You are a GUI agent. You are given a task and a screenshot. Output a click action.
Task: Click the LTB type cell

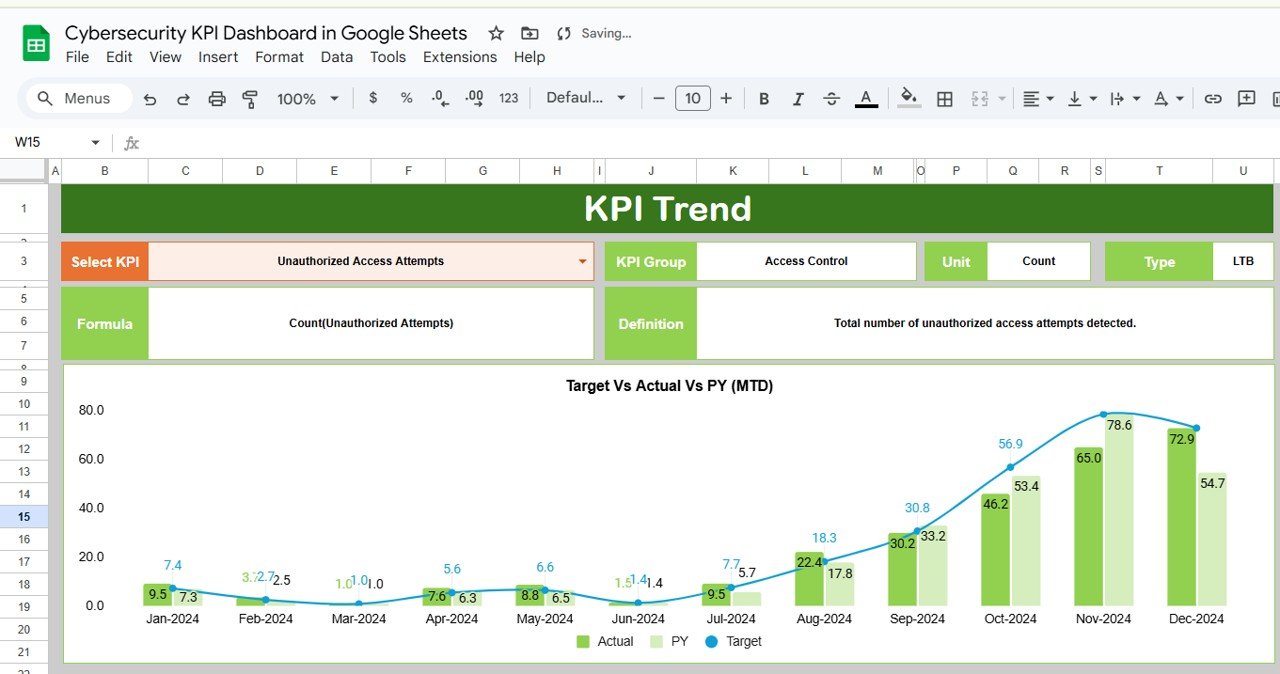pos(1243,261)
